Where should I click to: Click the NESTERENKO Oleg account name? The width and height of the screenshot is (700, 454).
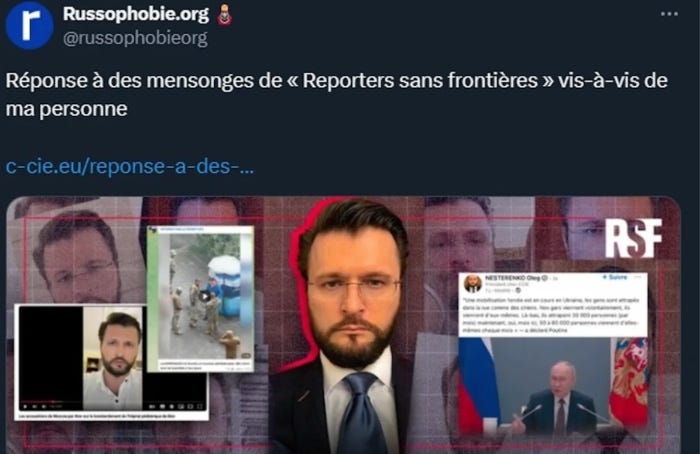(x=512, y=278)
